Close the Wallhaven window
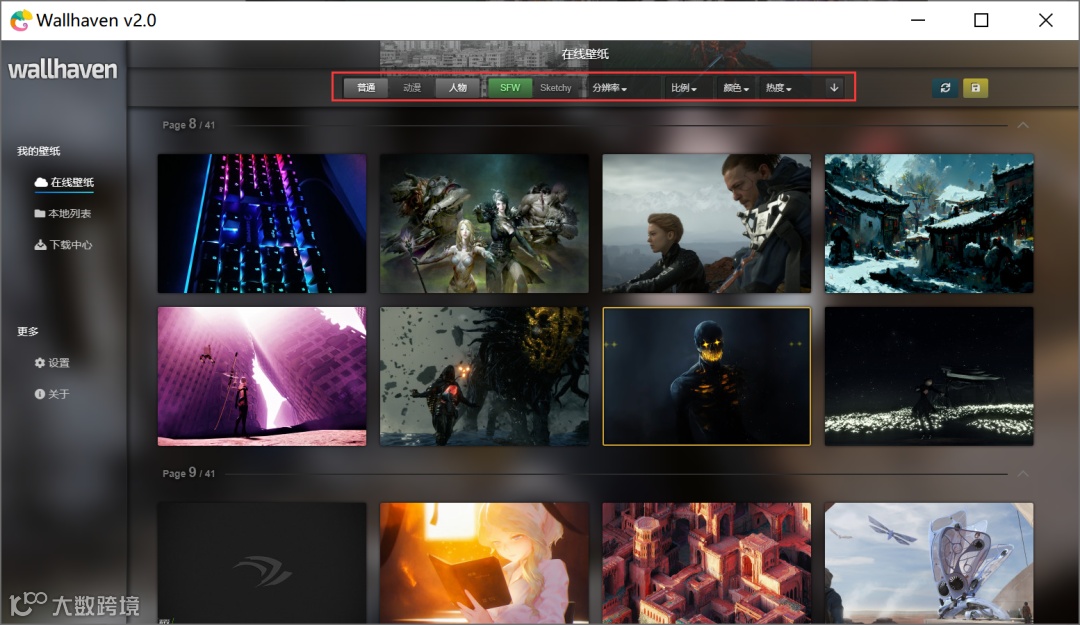Screen dimensions: 1080x625 [x=1046, y=20]
